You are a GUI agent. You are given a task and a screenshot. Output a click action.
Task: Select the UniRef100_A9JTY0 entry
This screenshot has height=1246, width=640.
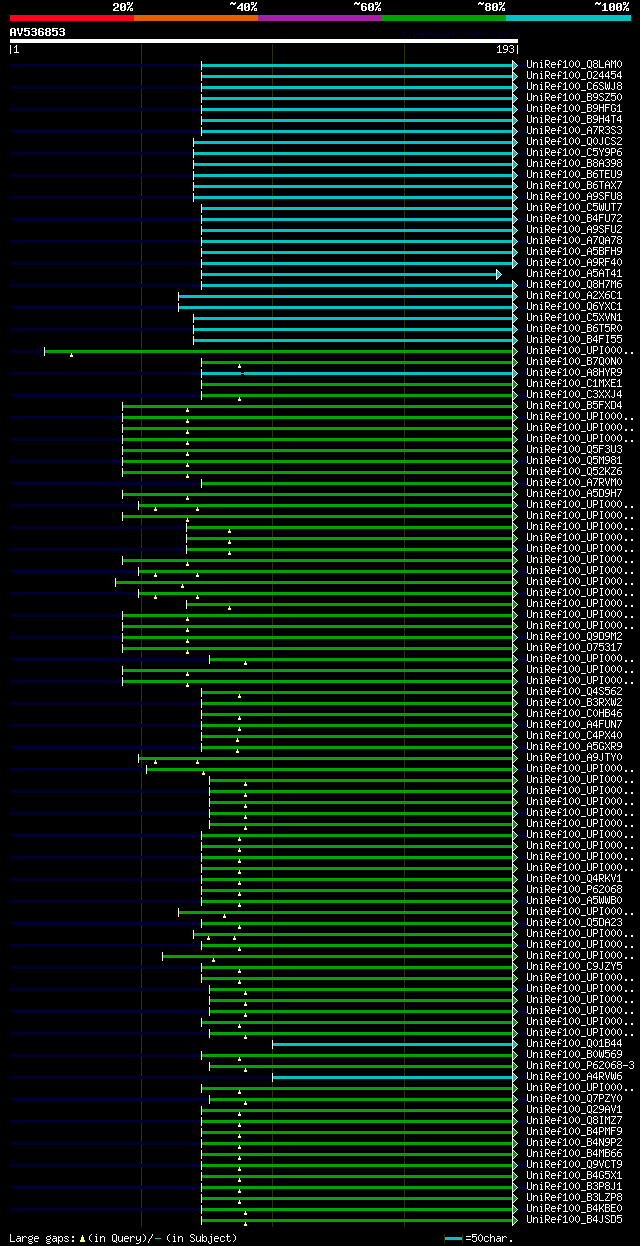tap(574, 757)
